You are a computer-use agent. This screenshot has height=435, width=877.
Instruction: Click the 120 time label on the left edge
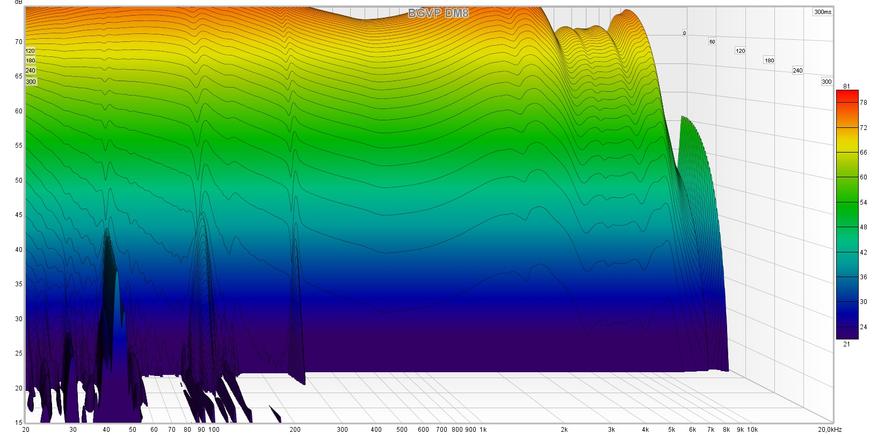pos(31,50)
